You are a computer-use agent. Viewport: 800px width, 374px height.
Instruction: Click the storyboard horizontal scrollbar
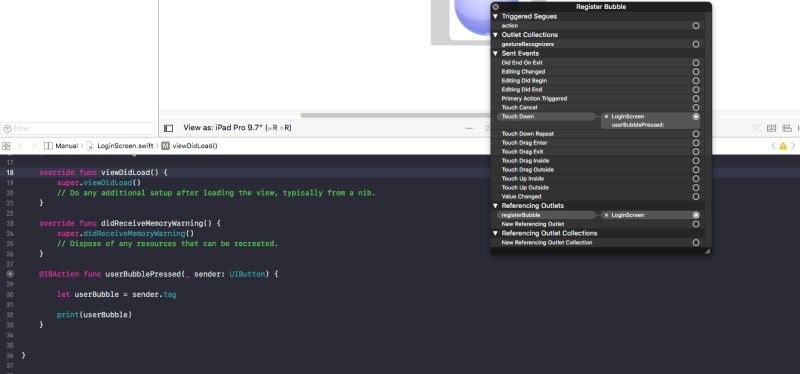(x=395, y=115)
